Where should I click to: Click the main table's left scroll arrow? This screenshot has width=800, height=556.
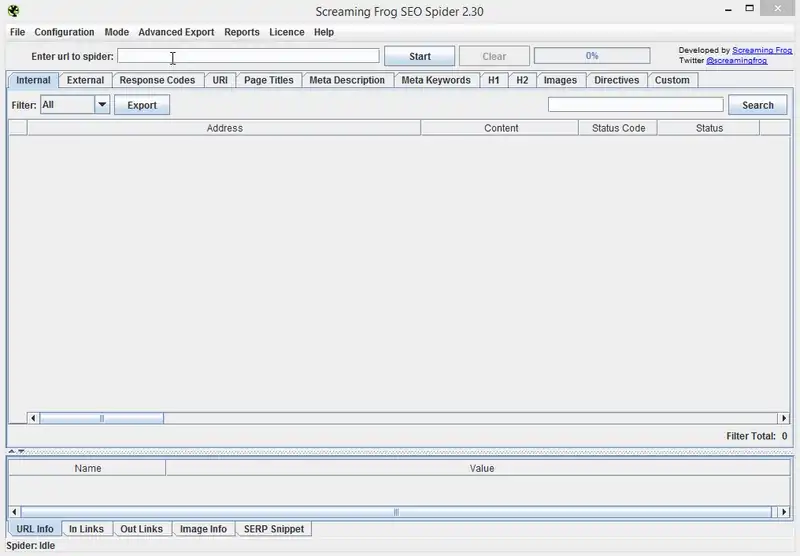point(33,418)
